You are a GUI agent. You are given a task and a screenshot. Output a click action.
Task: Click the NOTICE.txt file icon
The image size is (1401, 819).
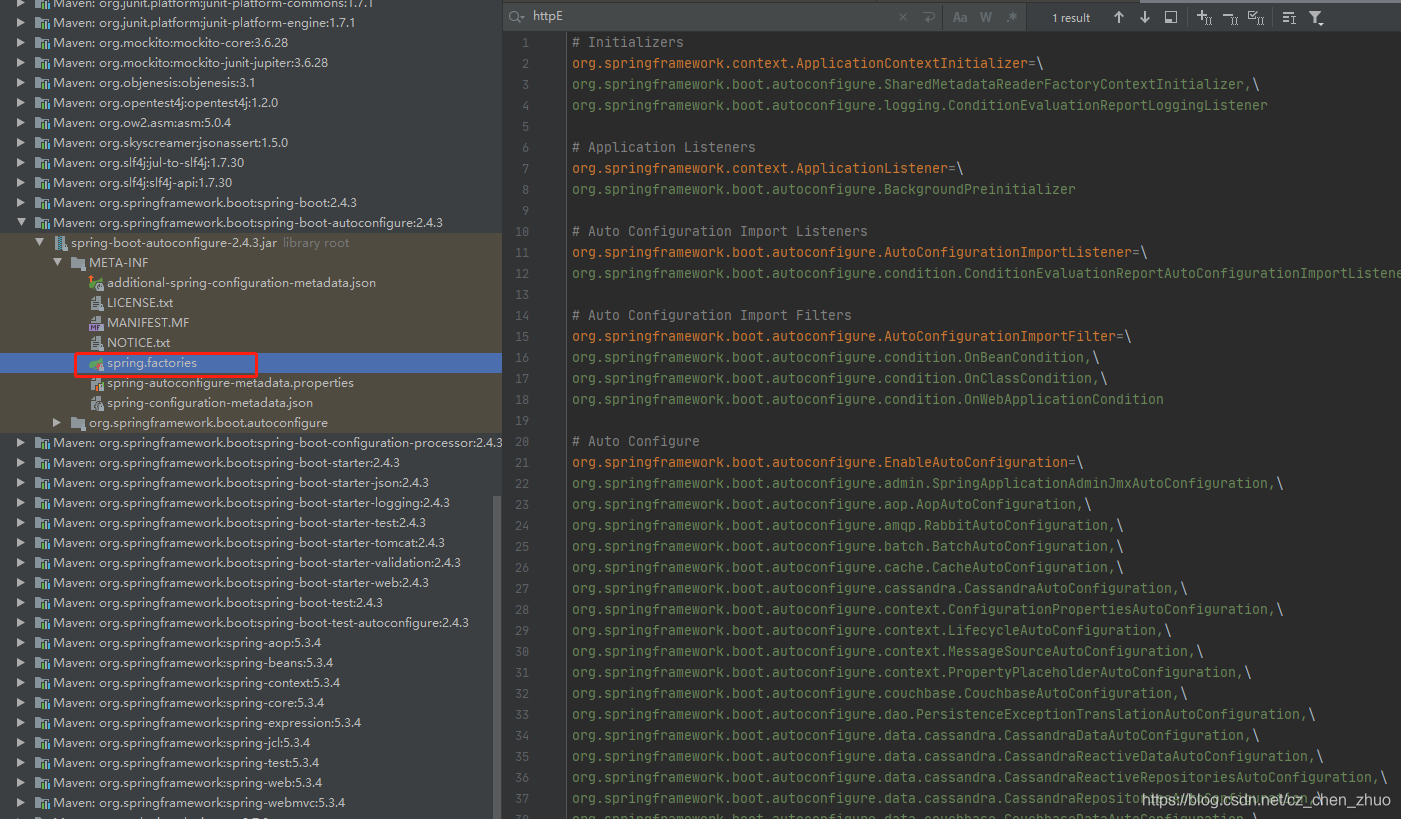point(96,343)
